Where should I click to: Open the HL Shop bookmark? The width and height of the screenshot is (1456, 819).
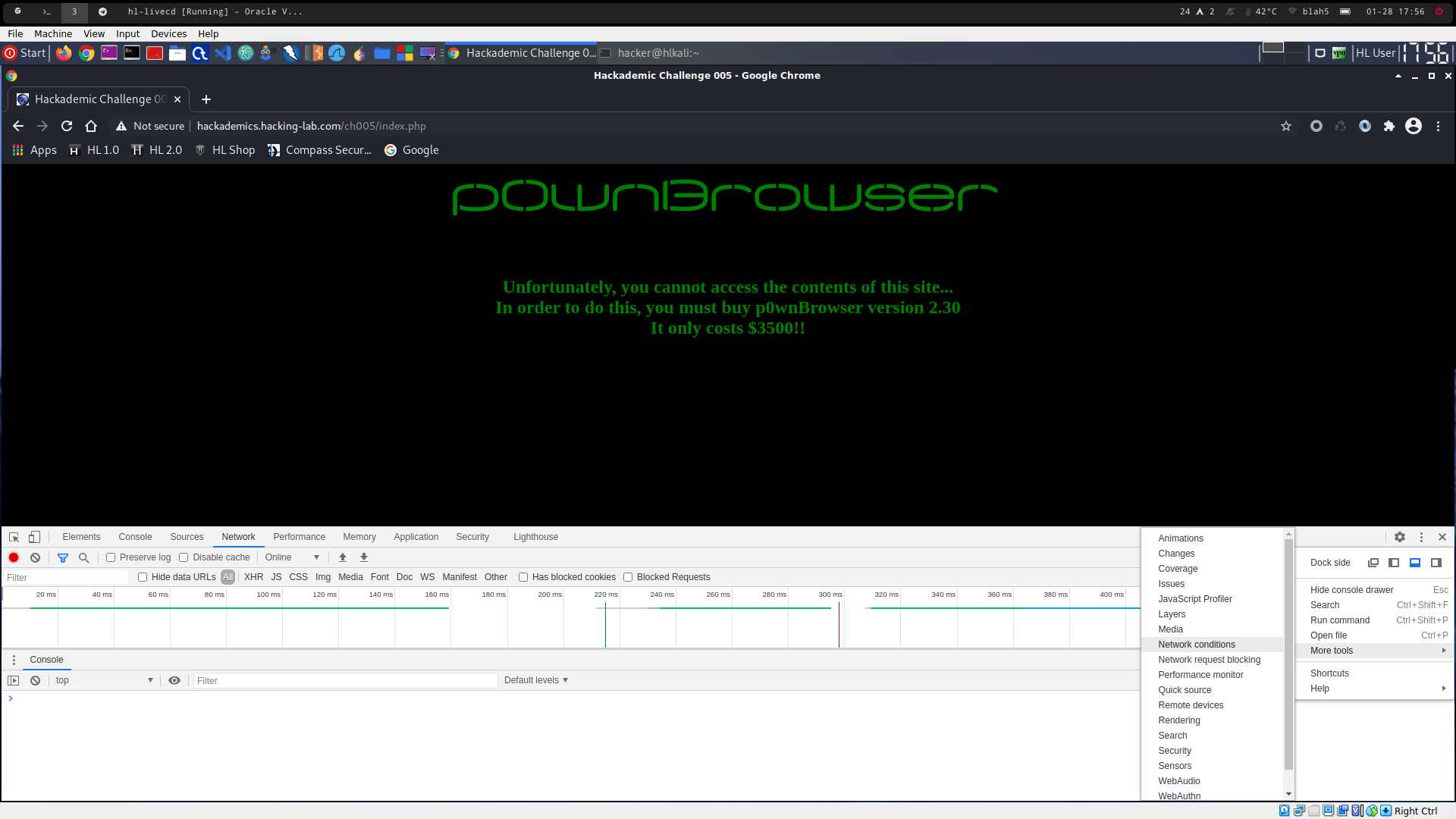[225, 150]
